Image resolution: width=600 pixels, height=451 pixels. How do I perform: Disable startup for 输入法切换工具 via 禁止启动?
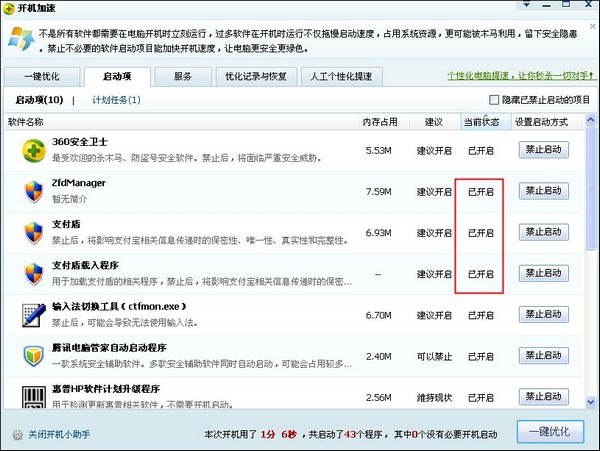point(545,315)
